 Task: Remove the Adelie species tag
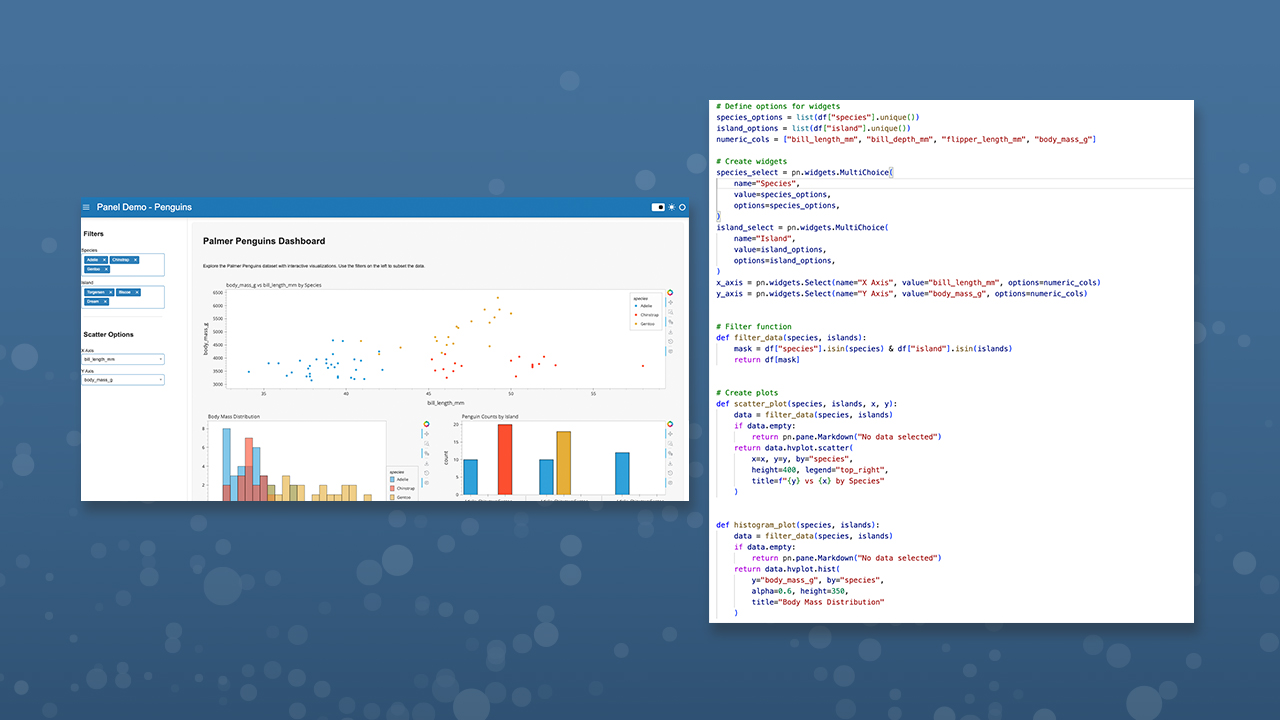click(x=104, y=260)
